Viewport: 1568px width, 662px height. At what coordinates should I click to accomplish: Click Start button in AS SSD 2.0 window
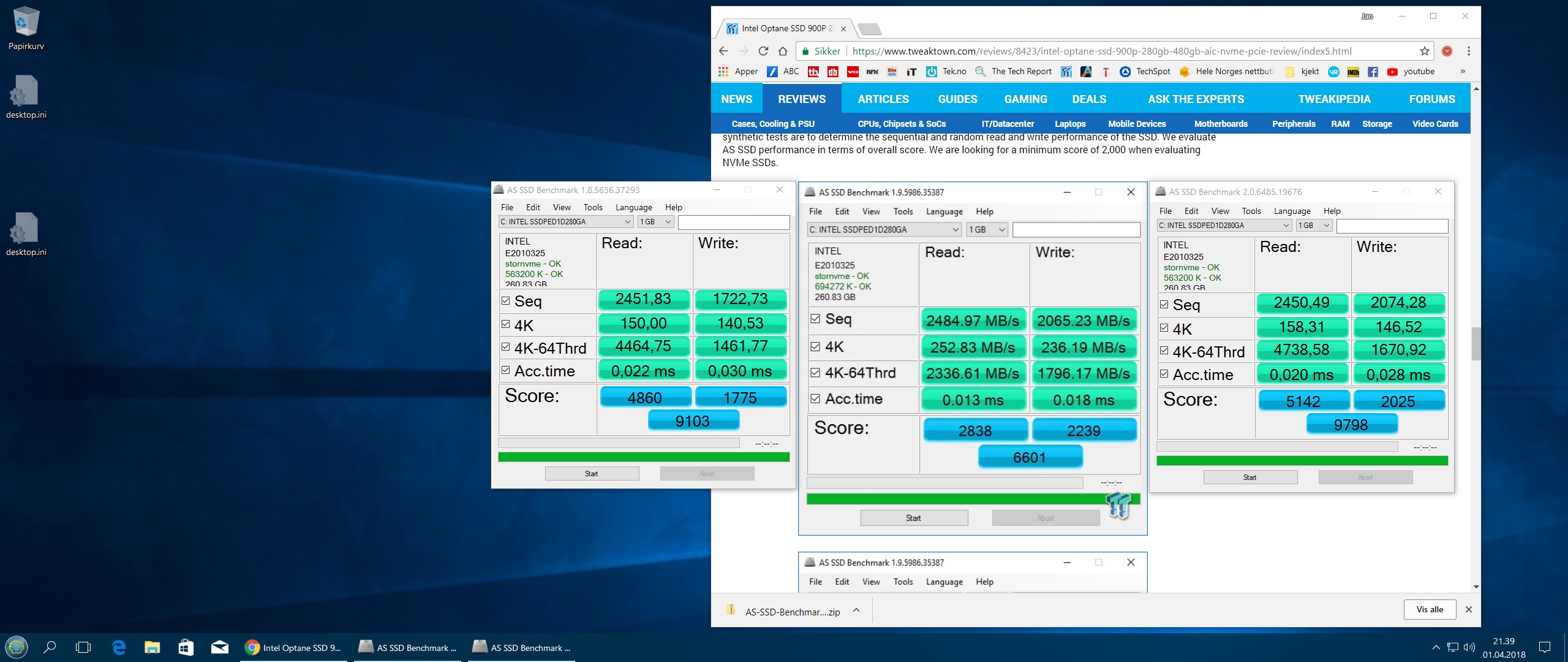(1250, 477)
